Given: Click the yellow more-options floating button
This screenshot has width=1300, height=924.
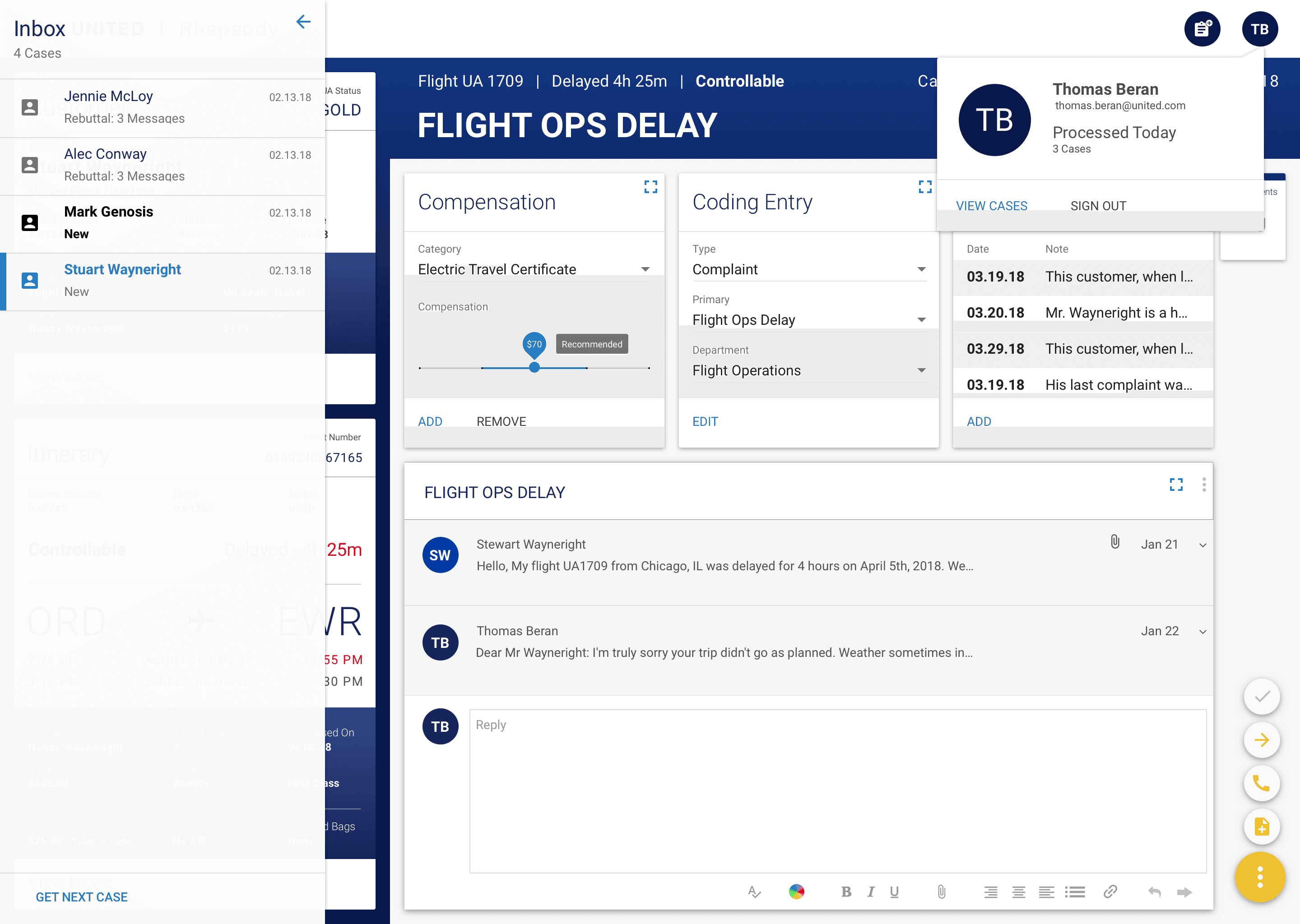Looking at the screenshot, I should coord(1259,877).
